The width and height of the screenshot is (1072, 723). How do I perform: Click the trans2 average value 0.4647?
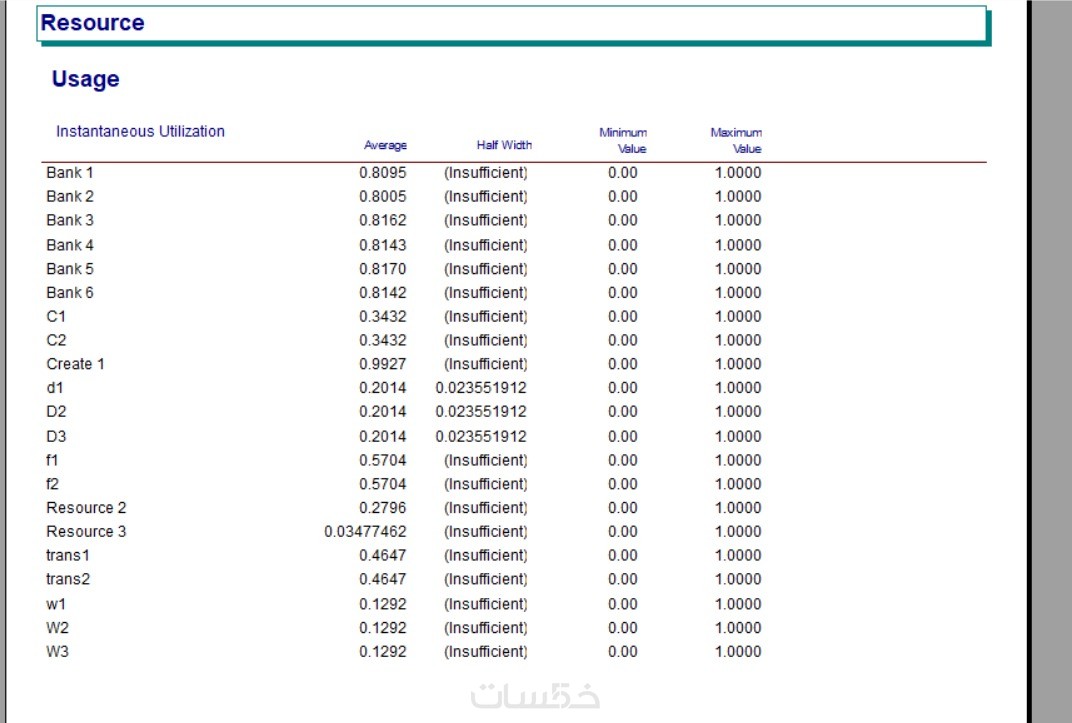pyautogui.click(x=383, y=579)
